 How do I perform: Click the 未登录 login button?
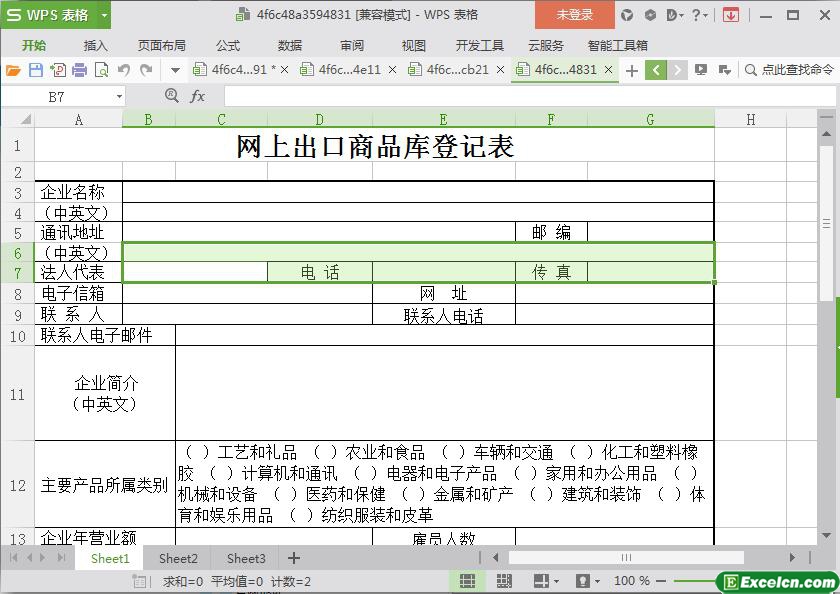tap(575, 15)
